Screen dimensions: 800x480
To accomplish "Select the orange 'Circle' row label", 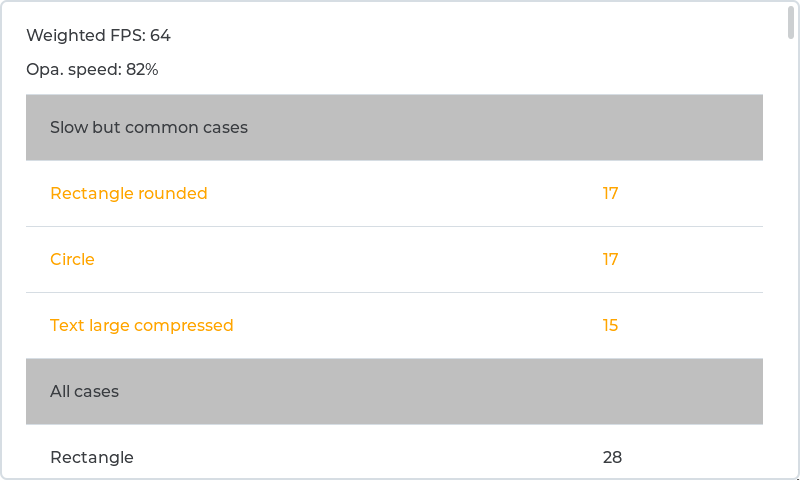I will coord(72,260).
